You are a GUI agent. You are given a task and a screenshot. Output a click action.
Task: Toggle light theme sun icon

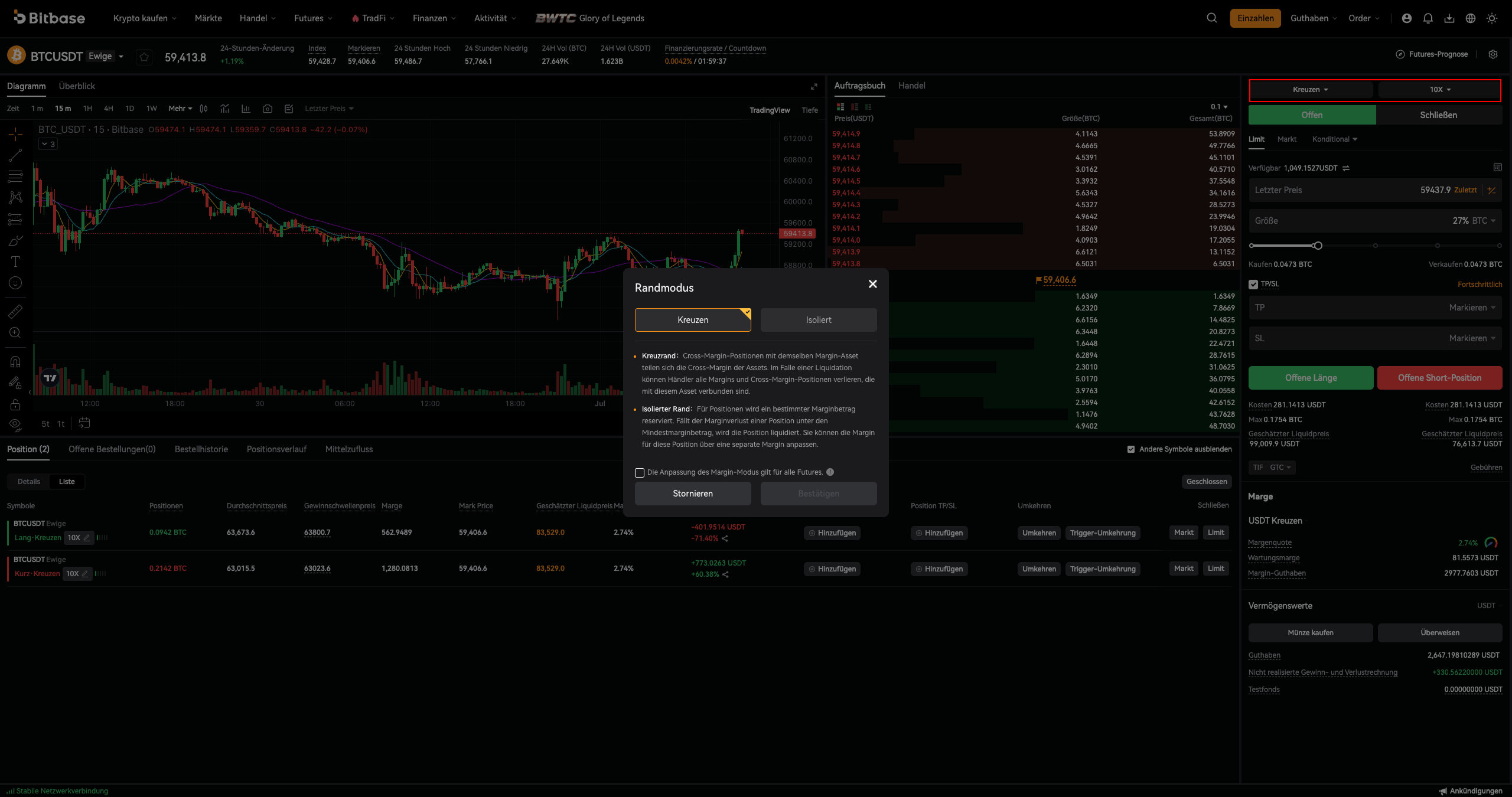click(x=1491, y=18)
